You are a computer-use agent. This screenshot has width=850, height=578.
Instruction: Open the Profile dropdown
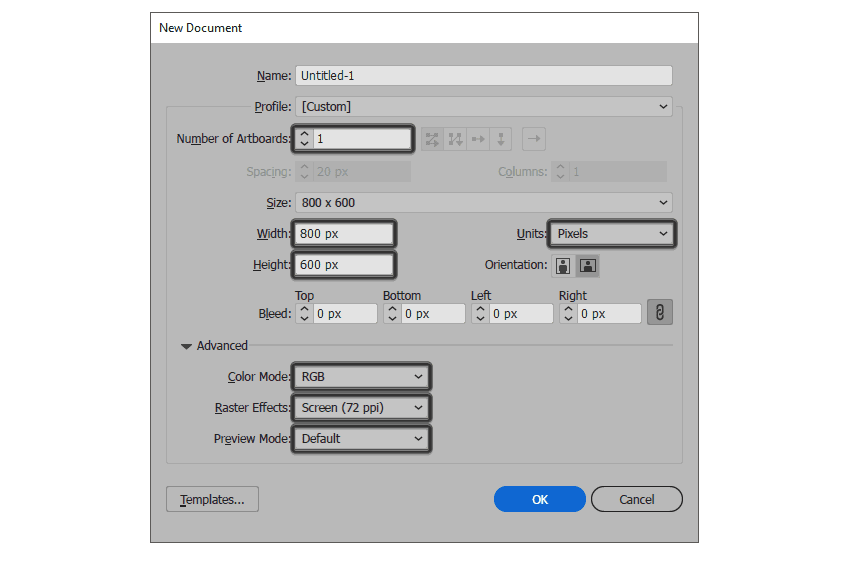tap(484, 106)
